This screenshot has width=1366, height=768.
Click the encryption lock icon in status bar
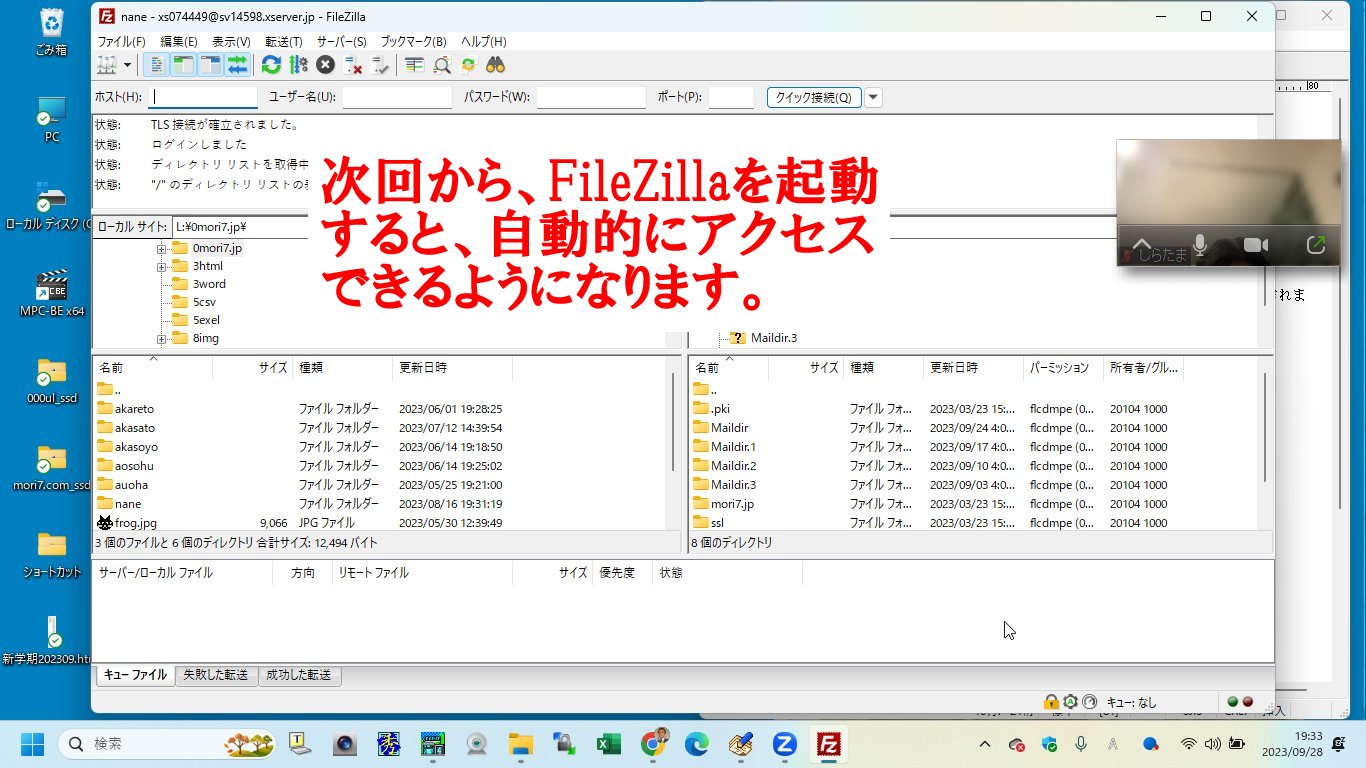point(1051,702)
